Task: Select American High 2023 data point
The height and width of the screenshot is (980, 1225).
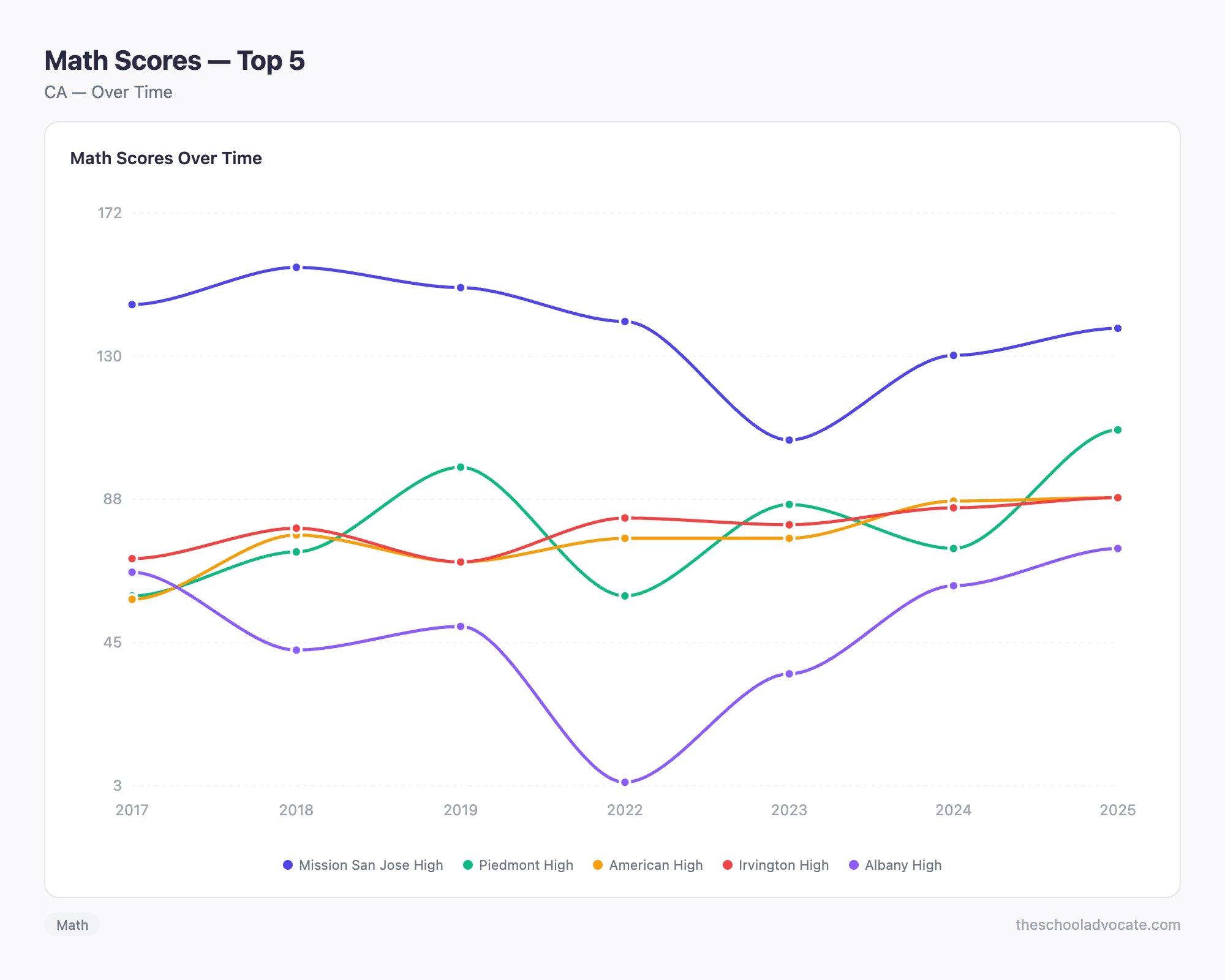Action: 789,538
